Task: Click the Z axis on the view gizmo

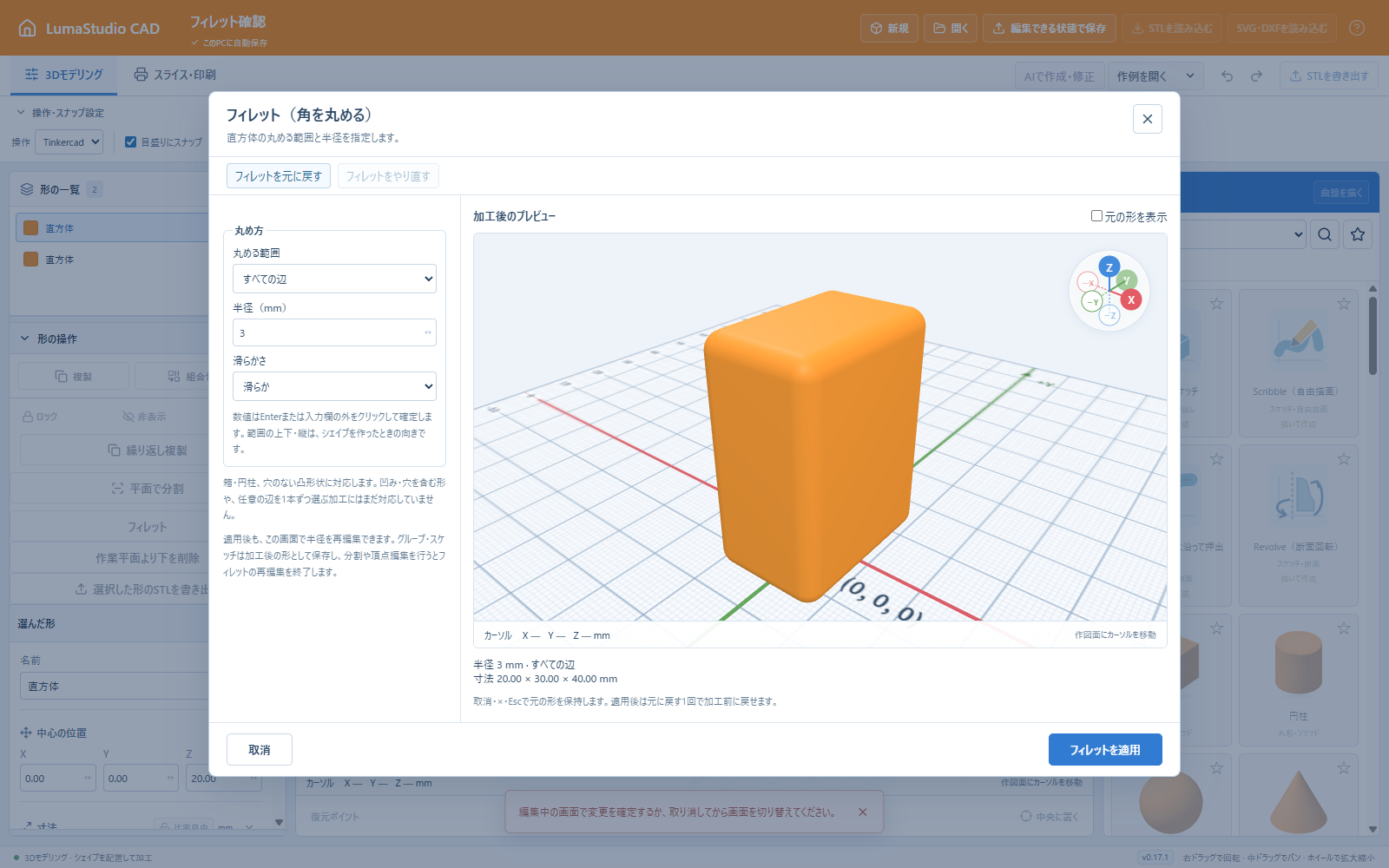Action: (x=1109, y=267)
